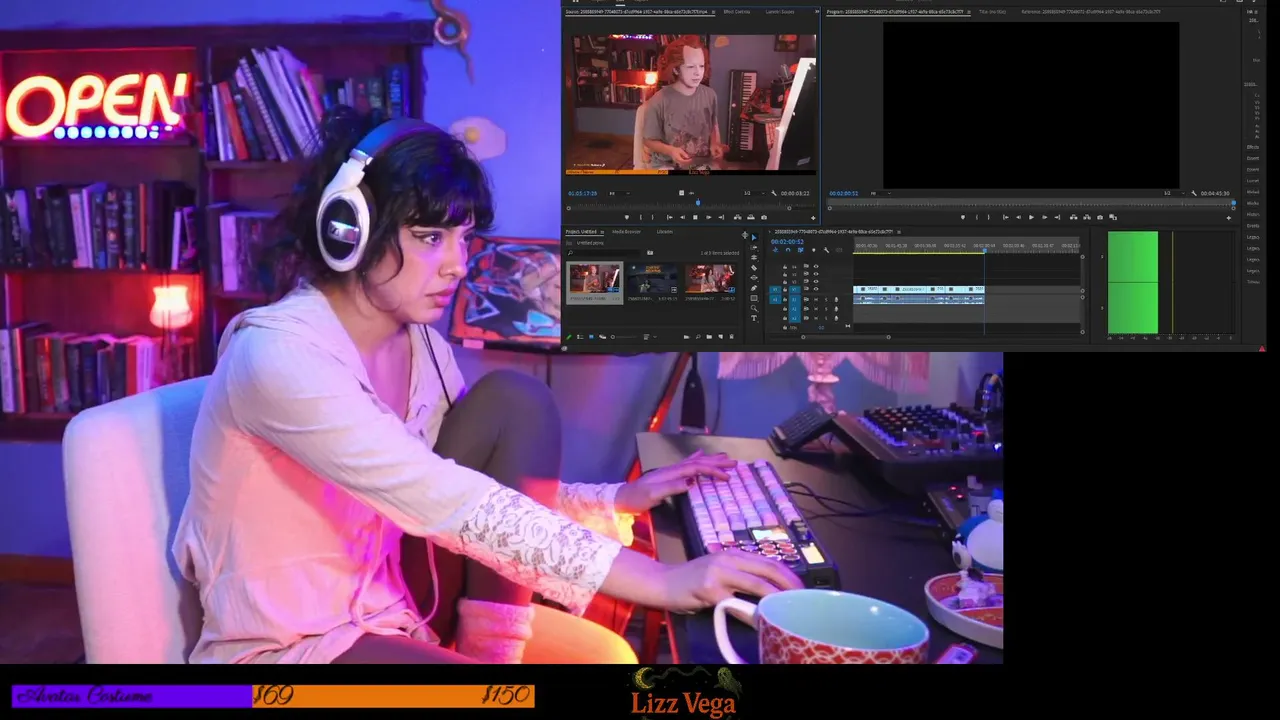Open the Effects panel in the right sidebar
This screenshot has width=1280, height=720.
pyautogui.click(x=1253, y=147)
